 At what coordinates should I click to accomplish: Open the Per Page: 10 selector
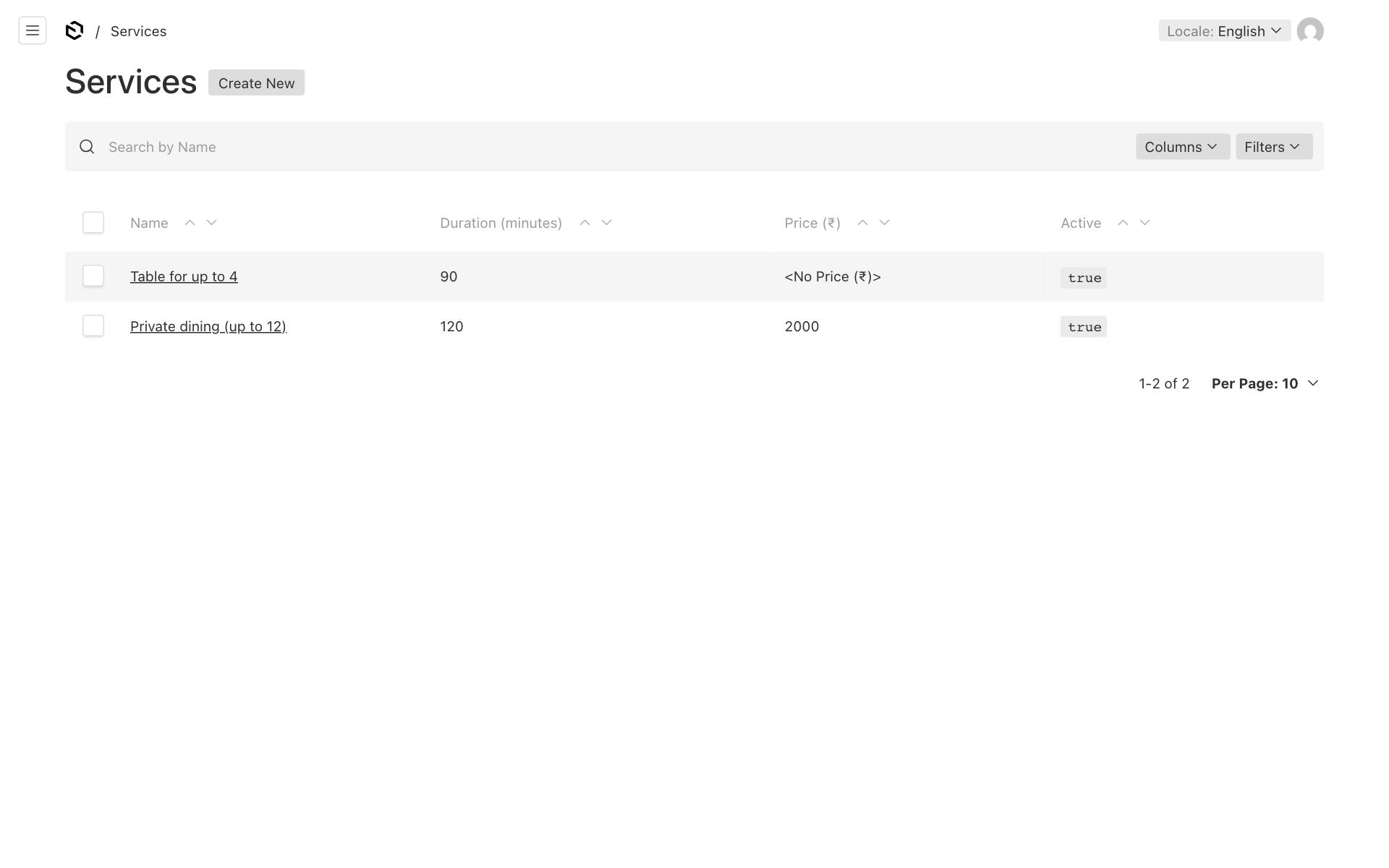coord(1265,383)
